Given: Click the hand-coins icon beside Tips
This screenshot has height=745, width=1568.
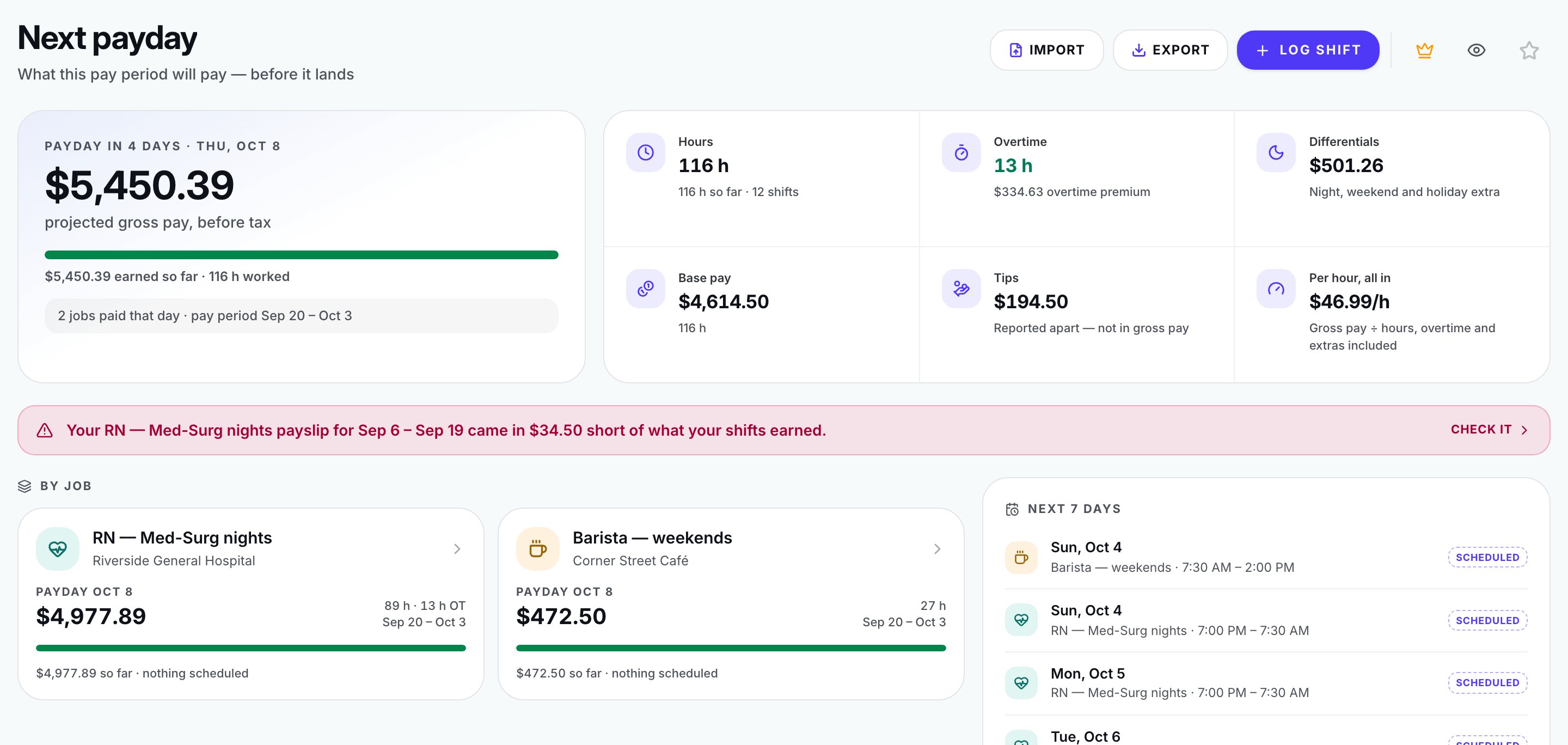Looking at the screenshot, I should (x=961, y=289).
